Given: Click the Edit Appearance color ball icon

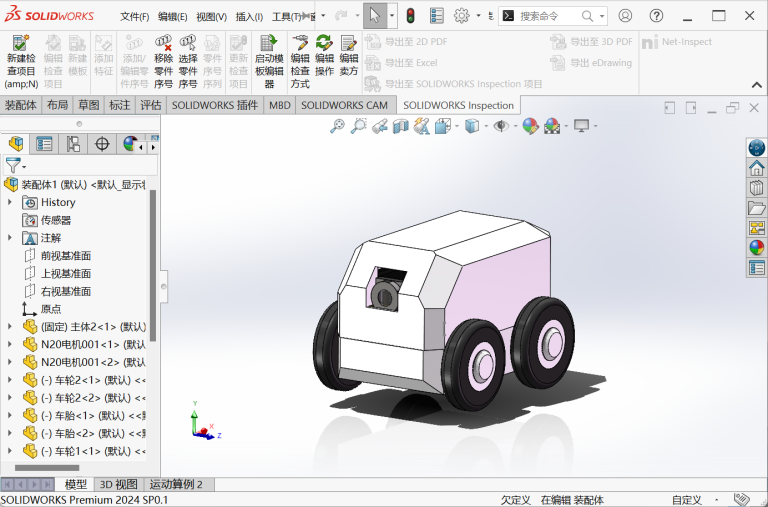Looking at the screenshot, I should pyautogui.click(x=530, y=126).
